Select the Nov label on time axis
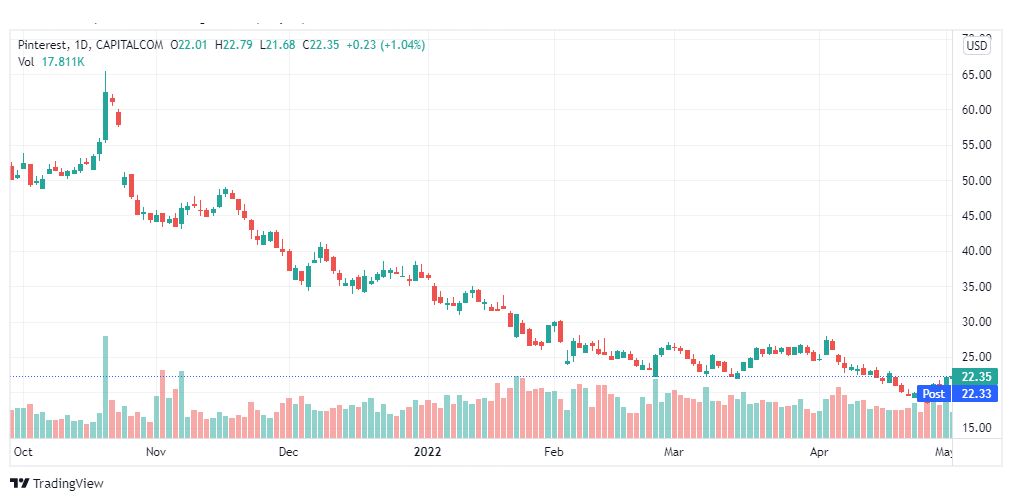Screen dimensions: 1012x501 pyautogui.click(x=156, y=452)
